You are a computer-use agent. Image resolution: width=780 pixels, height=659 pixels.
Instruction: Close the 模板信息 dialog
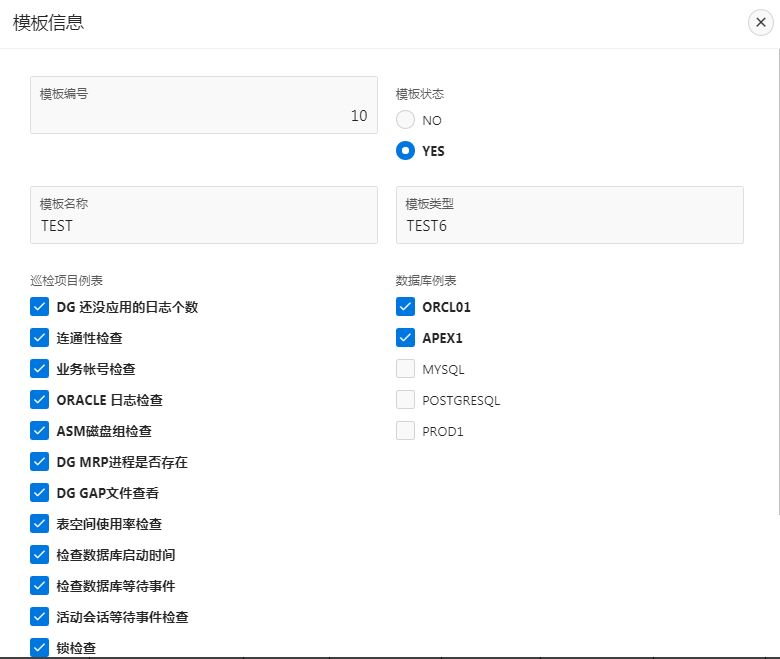coord(761,23)
